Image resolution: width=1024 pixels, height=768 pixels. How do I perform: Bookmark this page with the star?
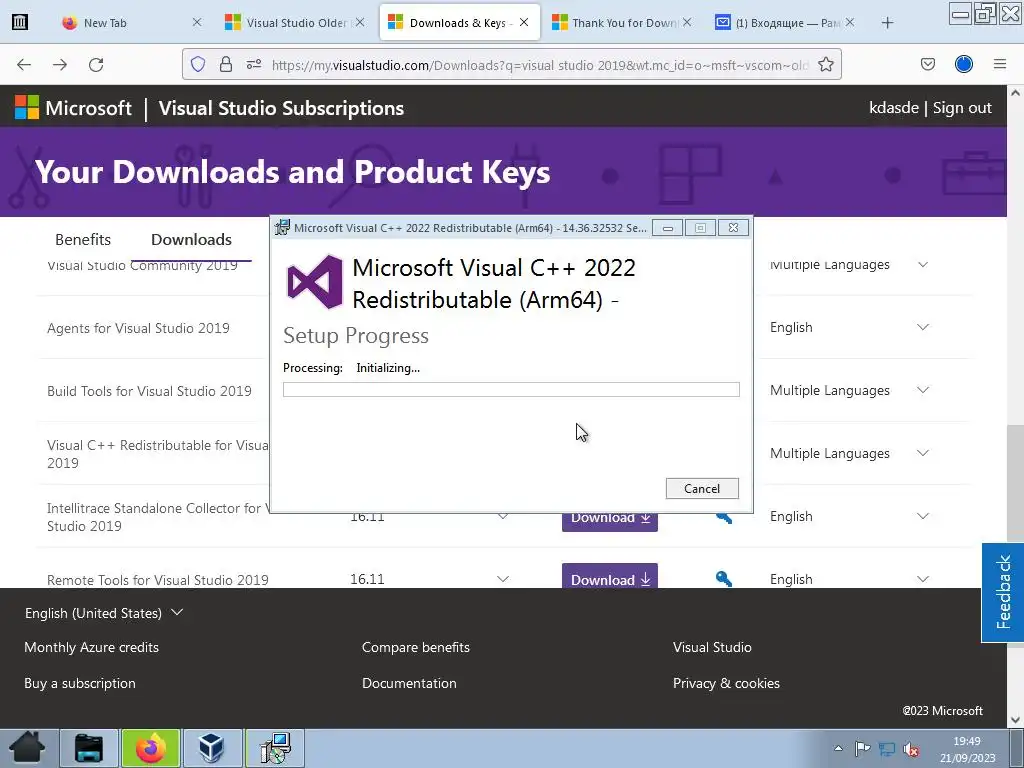click(x=825, y=64)
